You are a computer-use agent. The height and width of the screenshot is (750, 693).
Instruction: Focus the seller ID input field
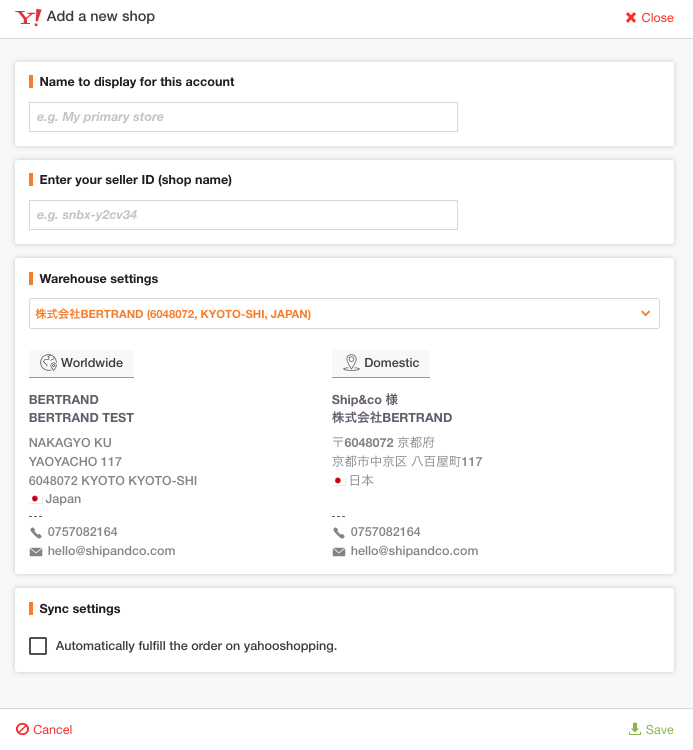pyautogui.click(x=243, y=215)
